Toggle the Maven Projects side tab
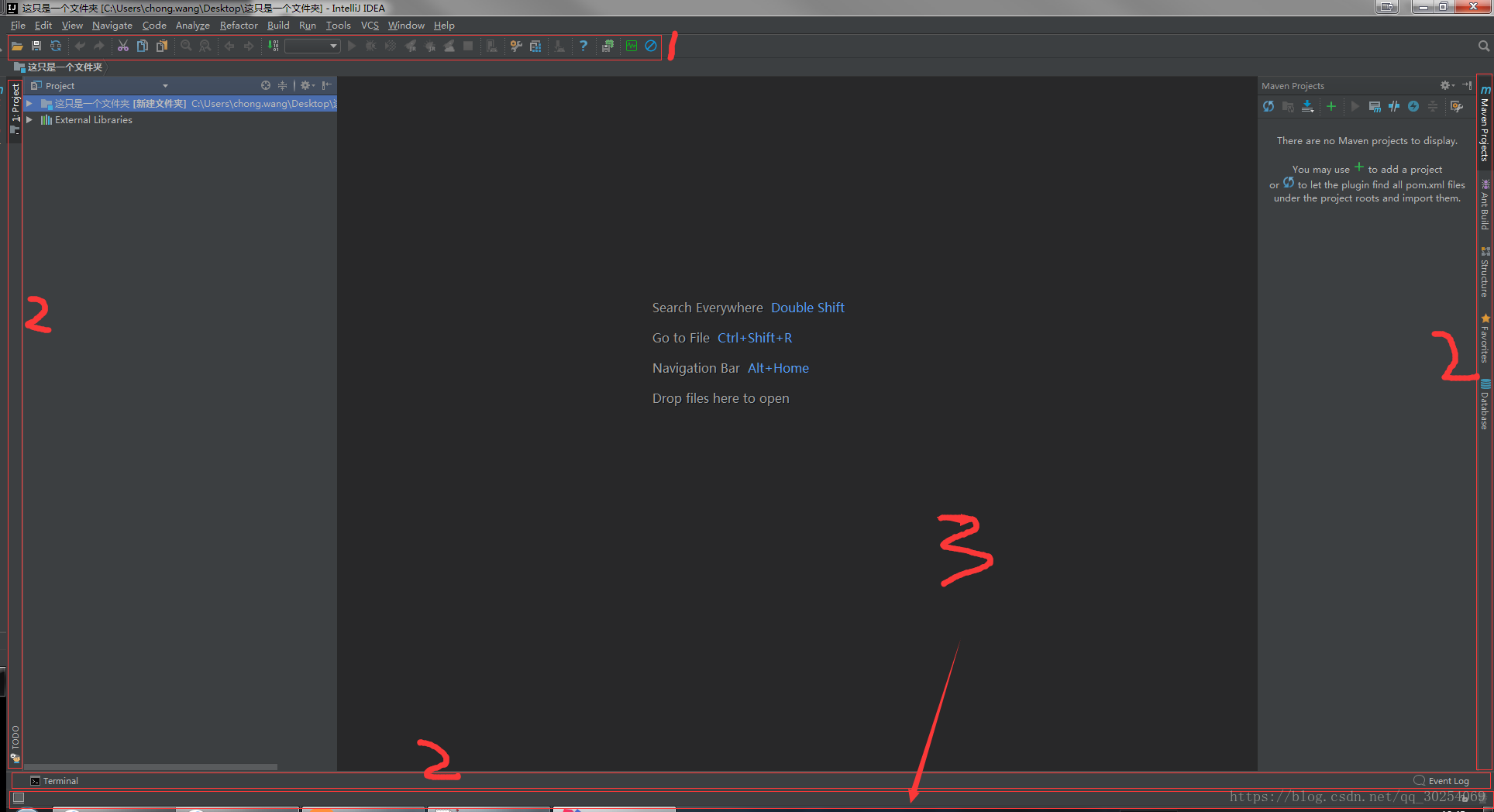 coord(1485,124)
